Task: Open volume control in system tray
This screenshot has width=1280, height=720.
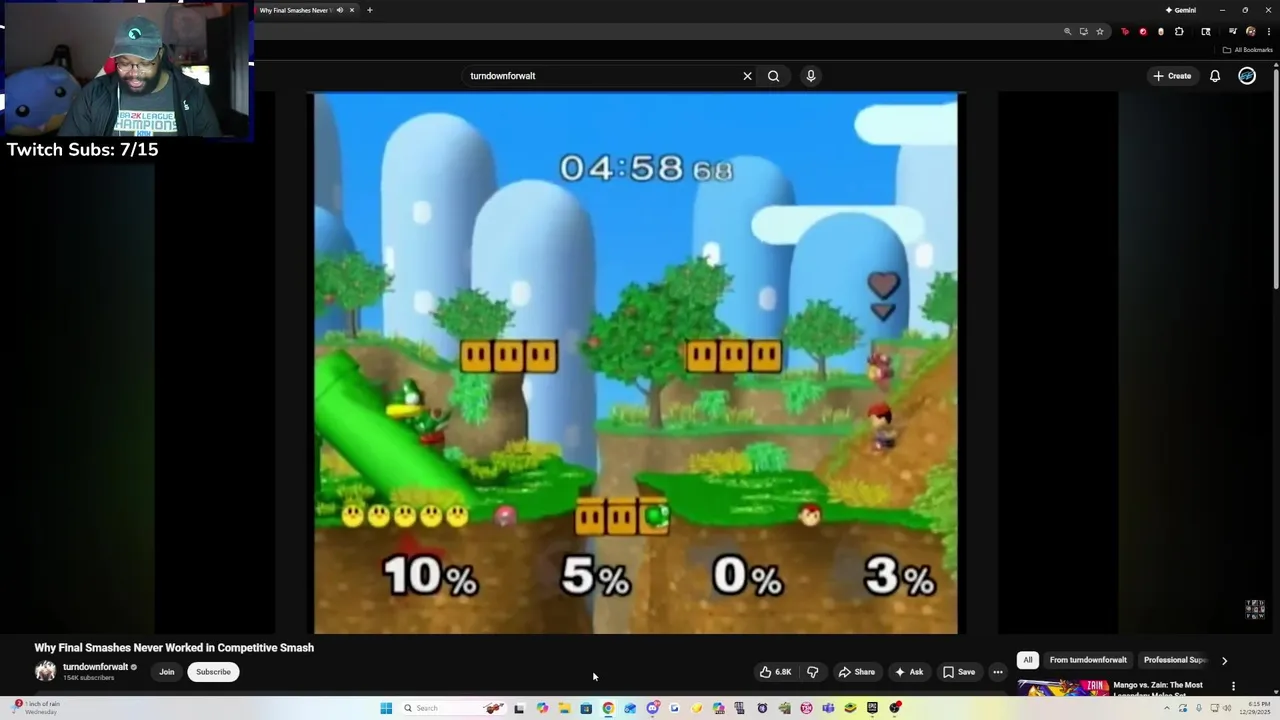Action: [x=1227, y=708]
